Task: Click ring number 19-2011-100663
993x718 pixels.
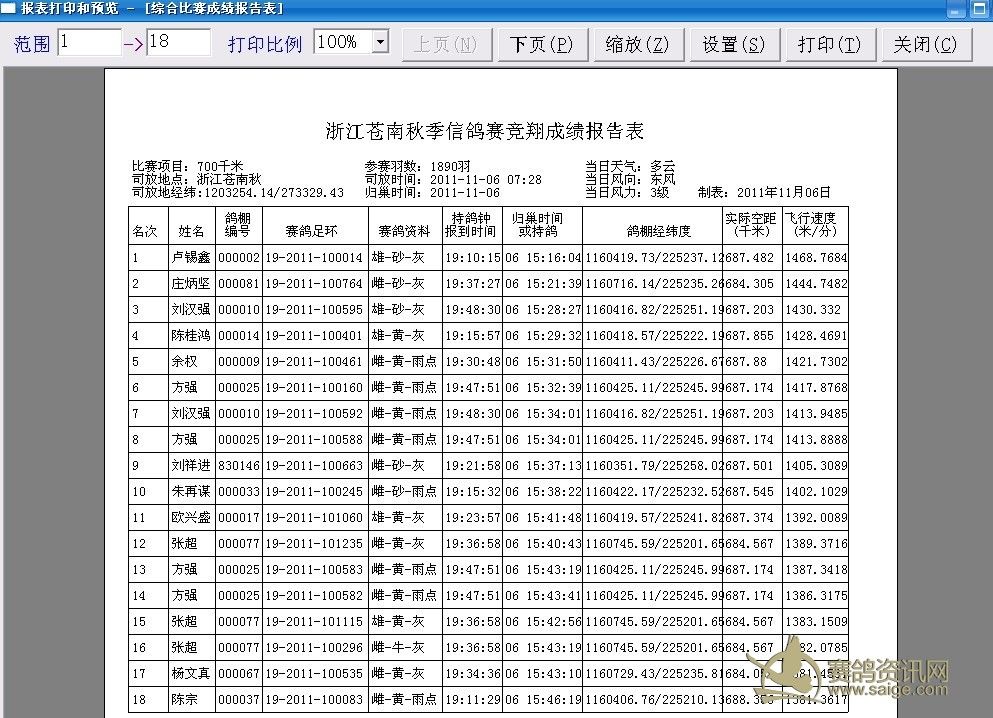Action: pos(314,465)
